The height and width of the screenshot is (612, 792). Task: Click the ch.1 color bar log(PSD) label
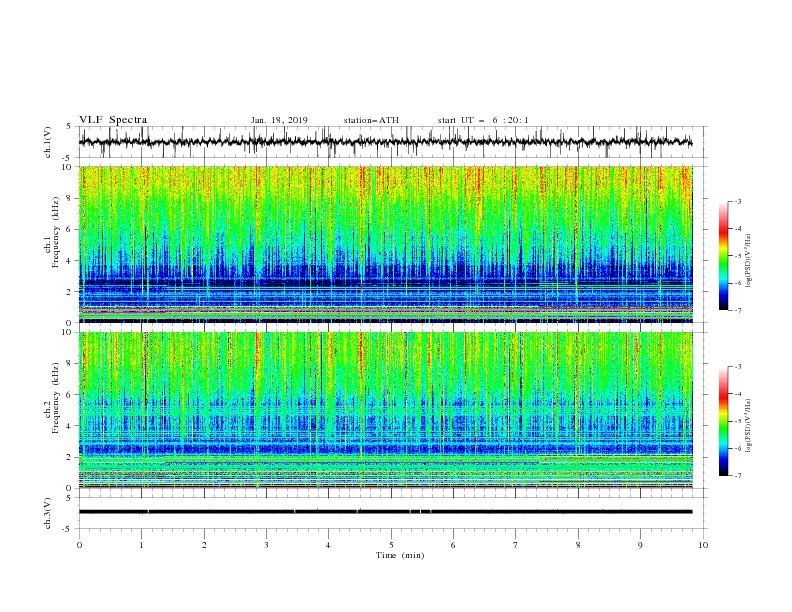click(748, 261)
